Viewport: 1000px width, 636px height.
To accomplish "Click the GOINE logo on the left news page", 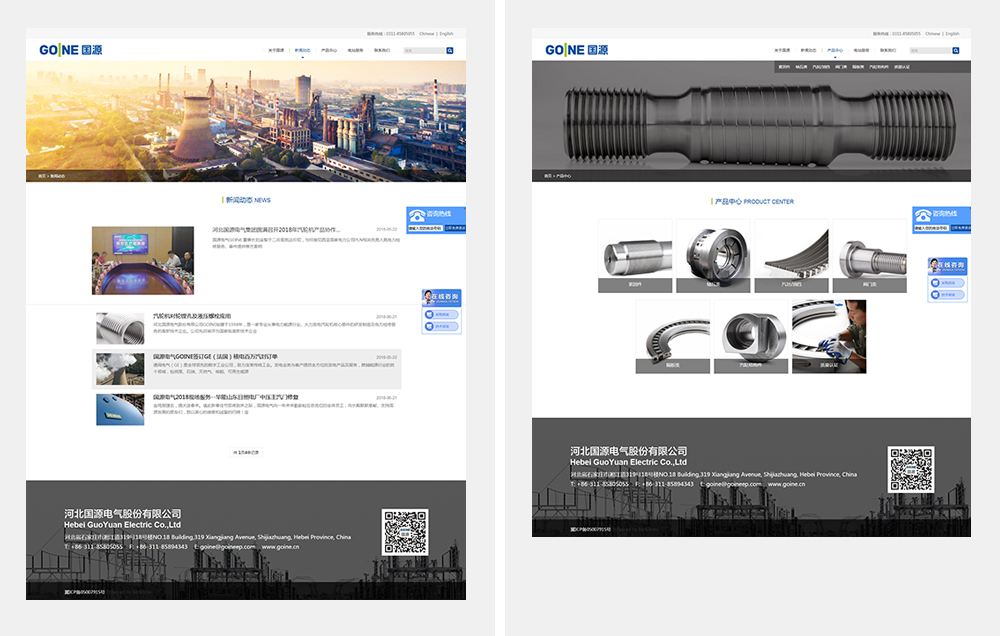I will [x=70, y=49].
